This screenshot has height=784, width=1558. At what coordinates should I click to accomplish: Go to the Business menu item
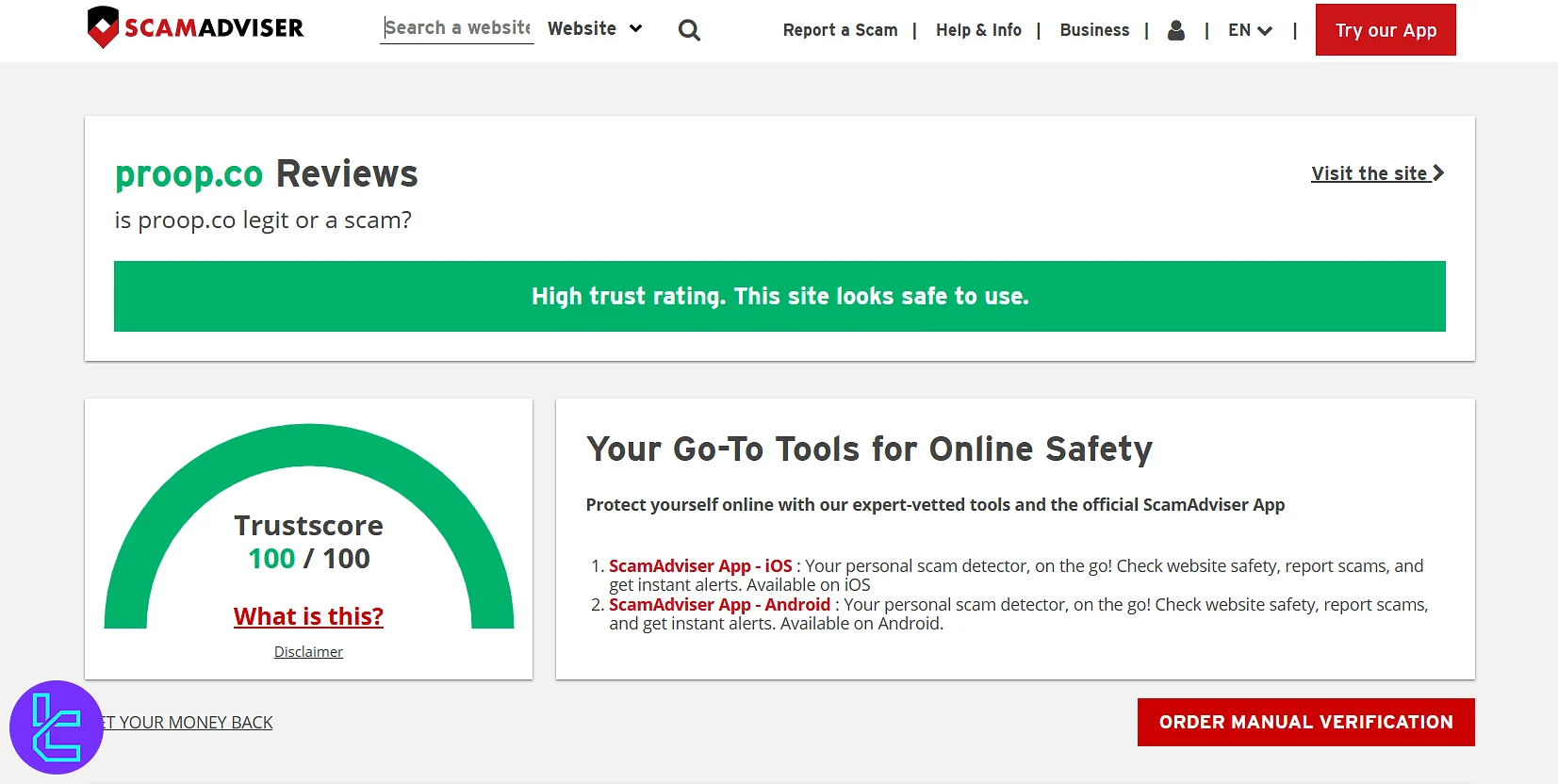pos(1094,30)
